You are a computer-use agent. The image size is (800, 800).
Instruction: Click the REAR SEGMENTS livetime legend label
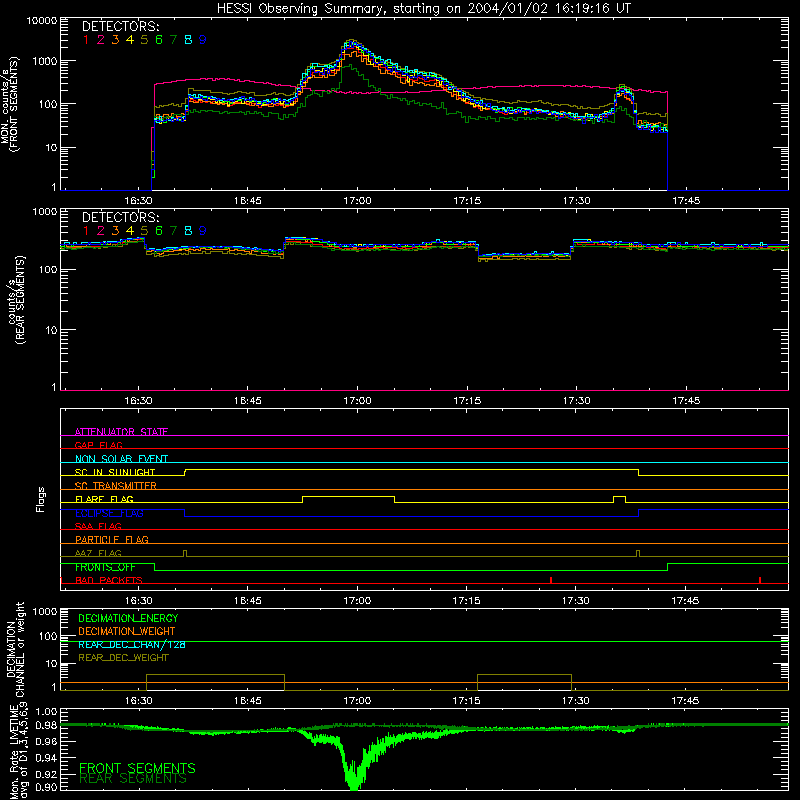point(133,779)
